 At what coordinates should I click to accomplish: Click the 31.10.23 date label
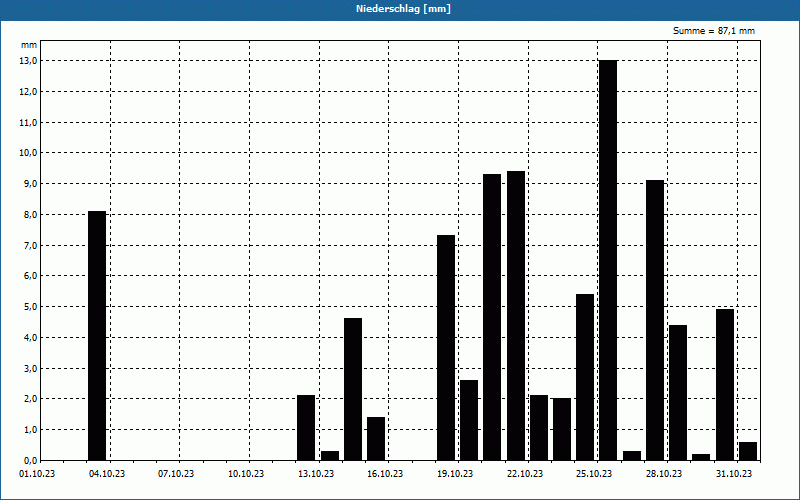tap(734, 474)
